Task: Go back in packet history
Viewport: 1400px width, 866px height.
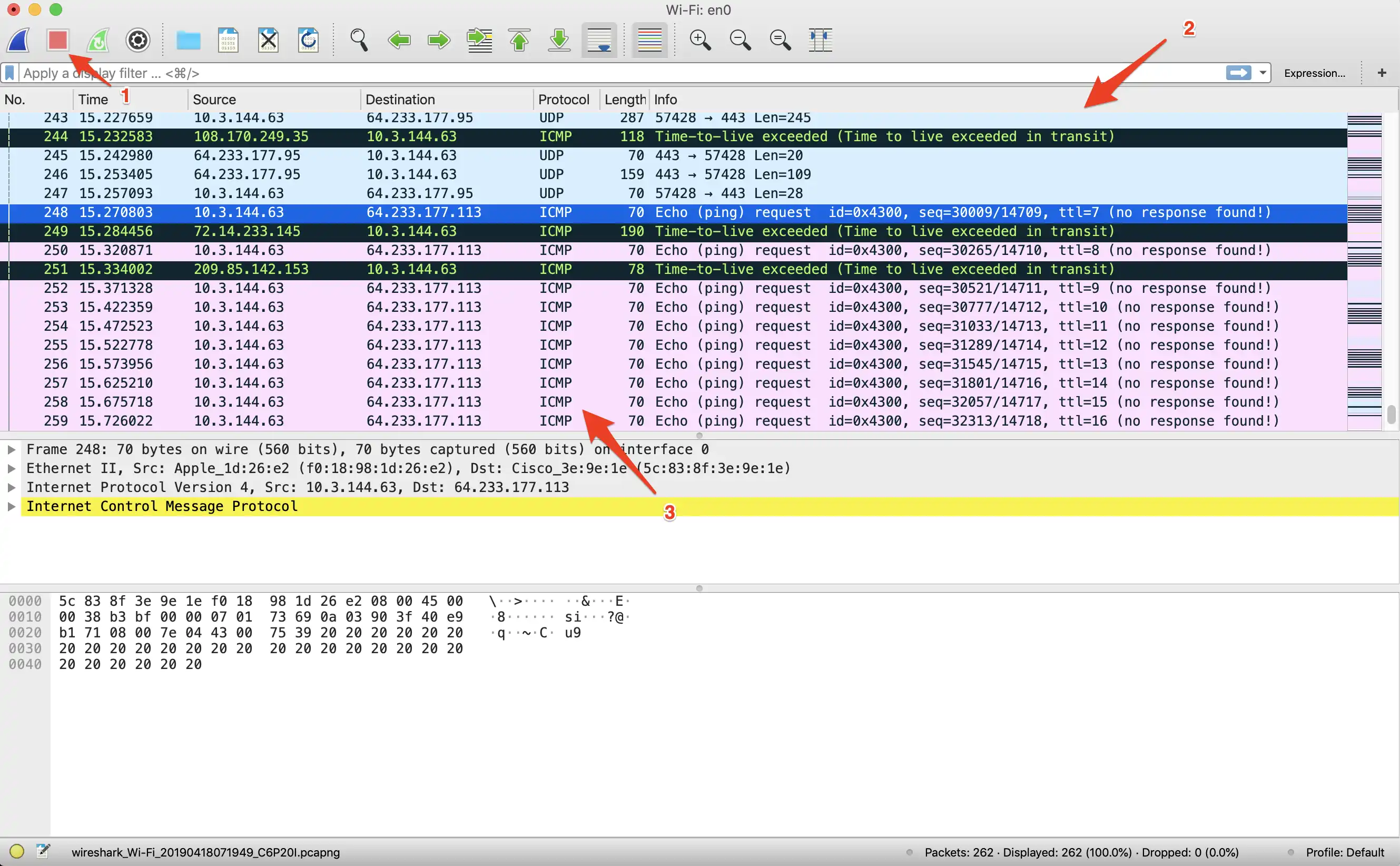Action: (x=399, y=40)
